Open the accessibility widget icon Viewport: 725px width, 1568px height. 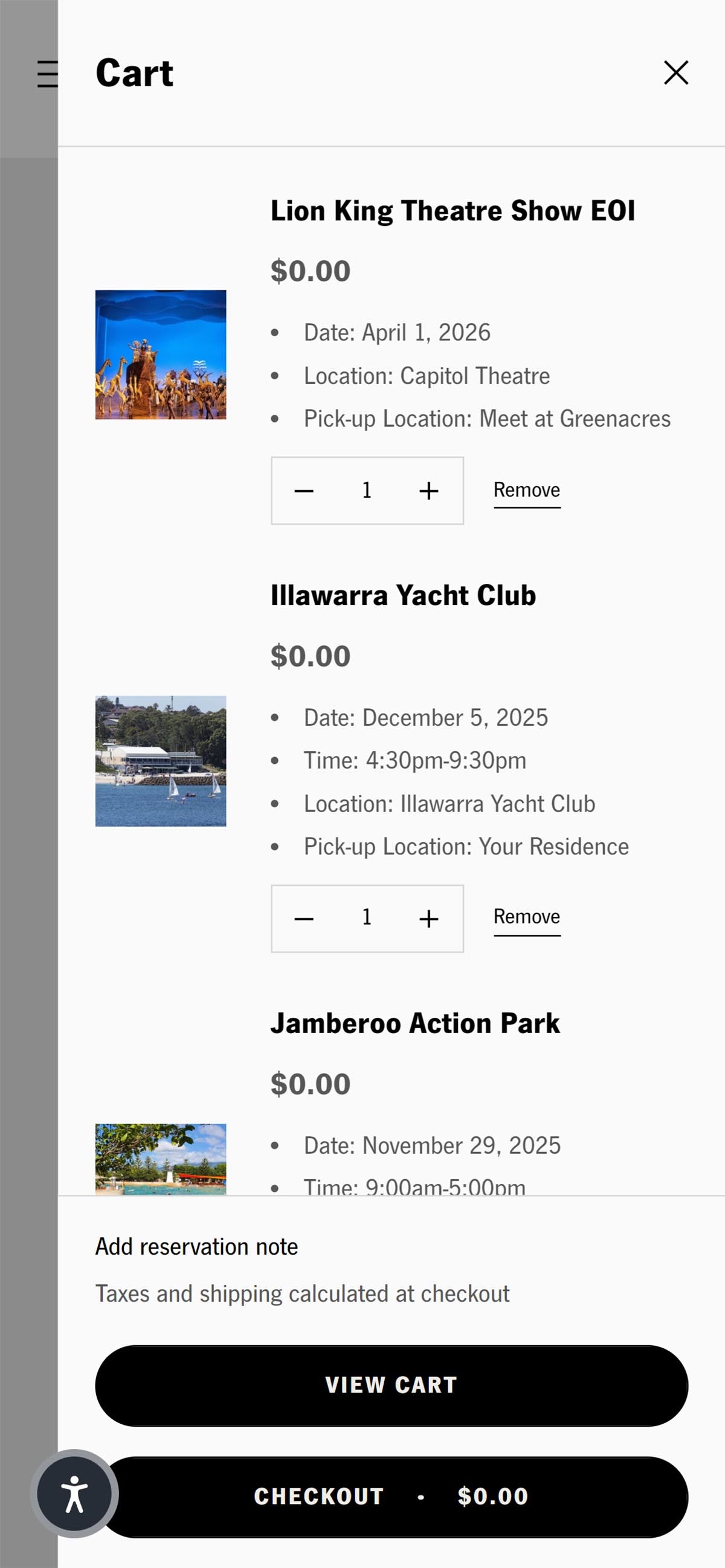[x=74, y=1493]
